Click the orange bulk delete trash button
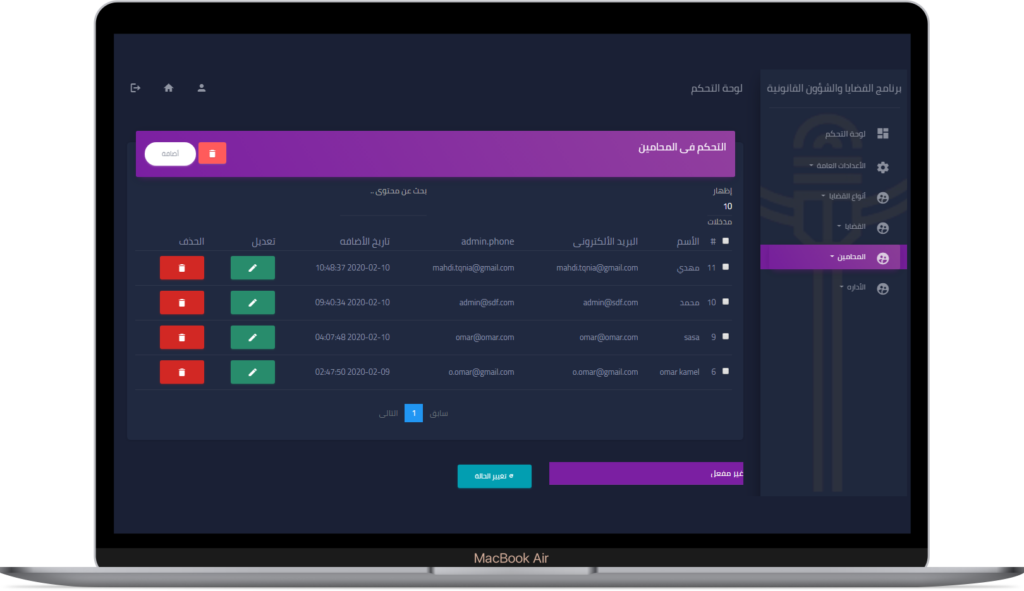 tap(212, 153)
